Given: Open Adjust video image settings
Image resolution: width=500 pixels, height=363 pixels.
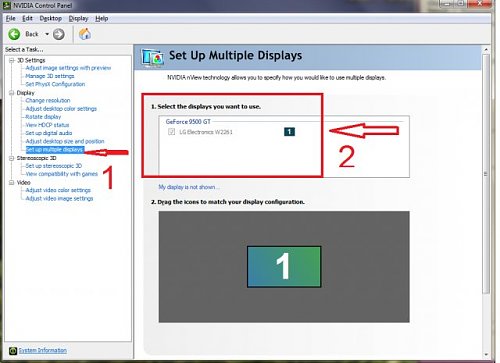Looking at the screenshot, I should pyautogui.click(x=59, y=198).
